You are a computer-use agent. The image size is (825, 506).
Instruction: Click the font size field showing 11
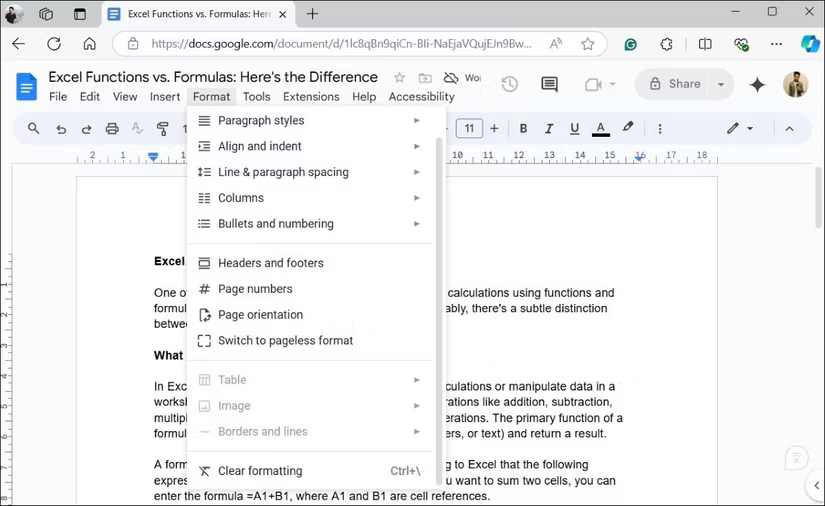(x=469, y=128)
